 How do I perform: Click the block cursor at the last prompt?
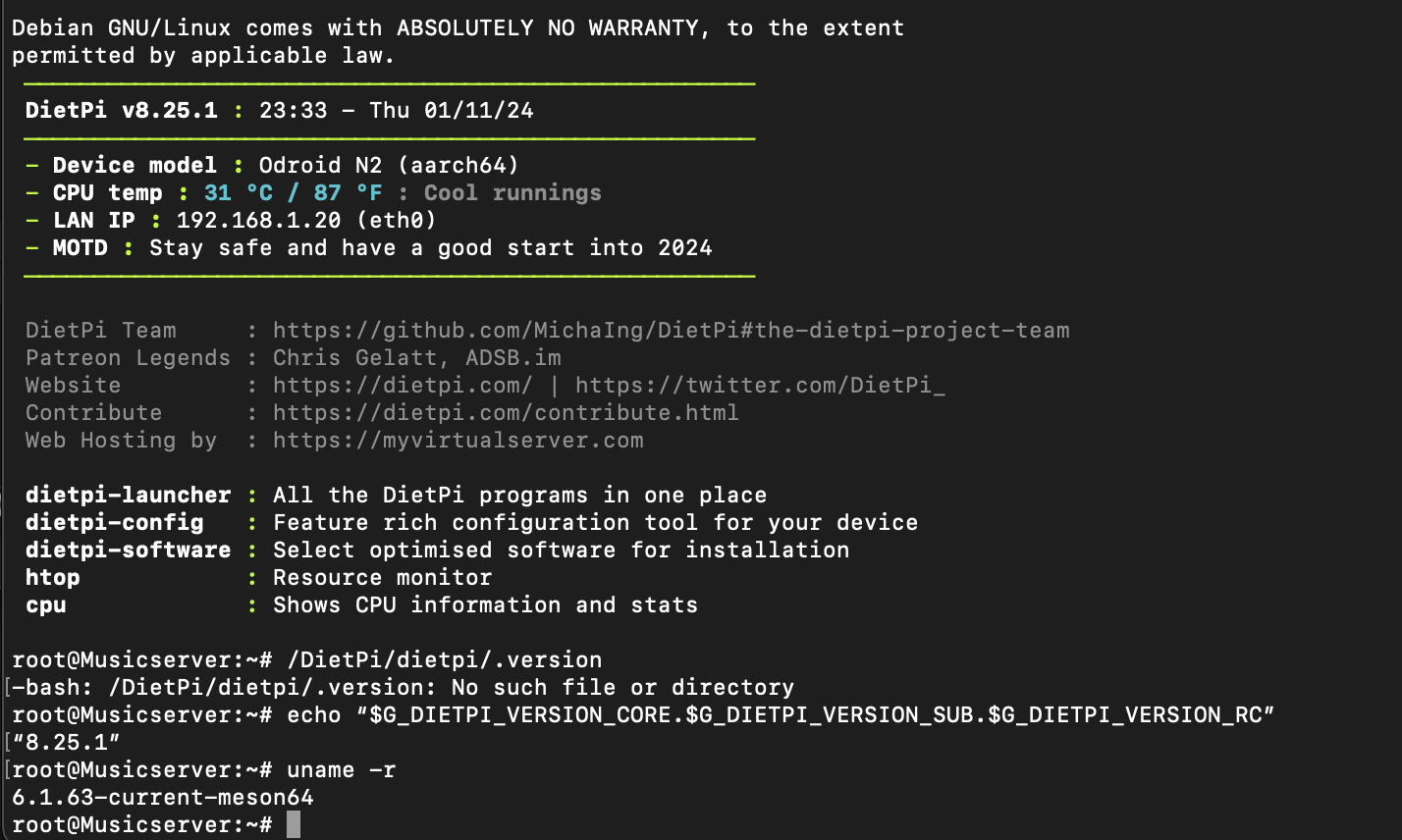294,825
